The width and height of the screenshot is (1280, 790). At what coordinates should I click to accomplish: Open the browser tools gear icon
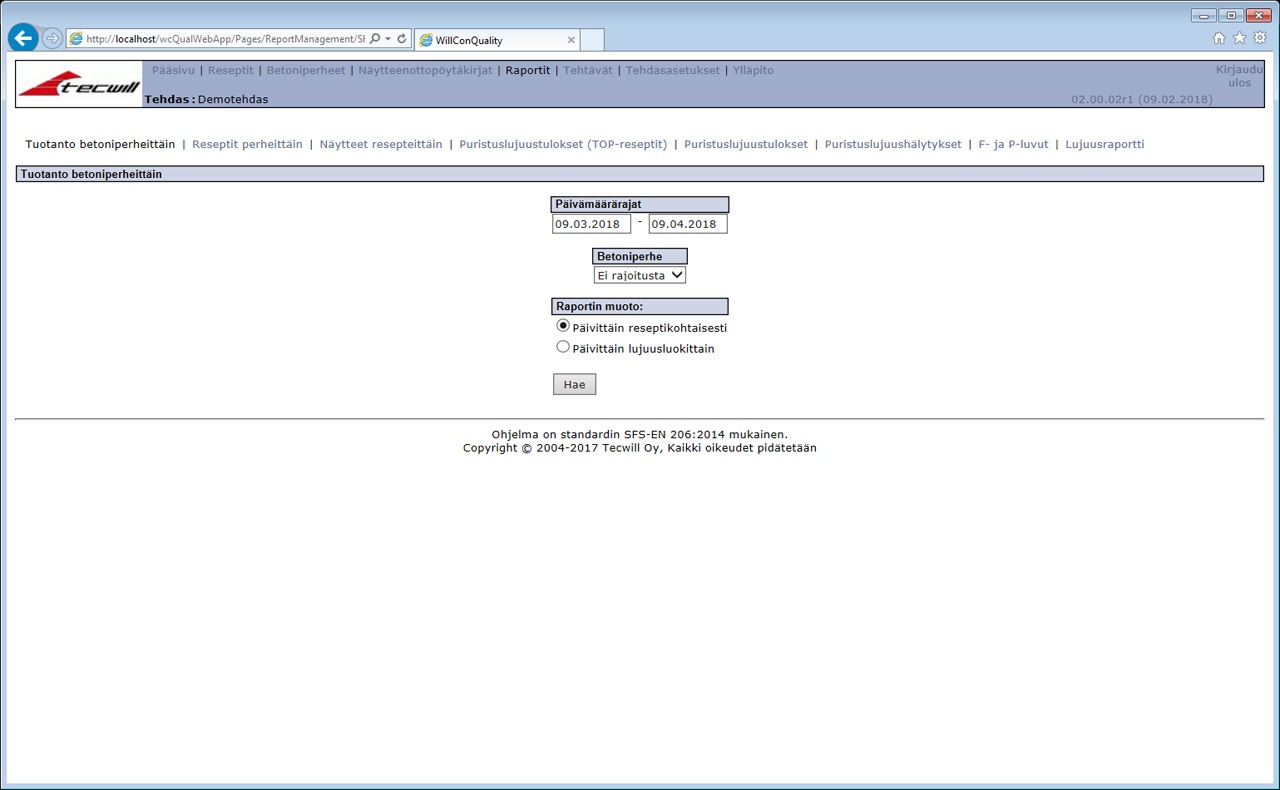pos(1260,38)
